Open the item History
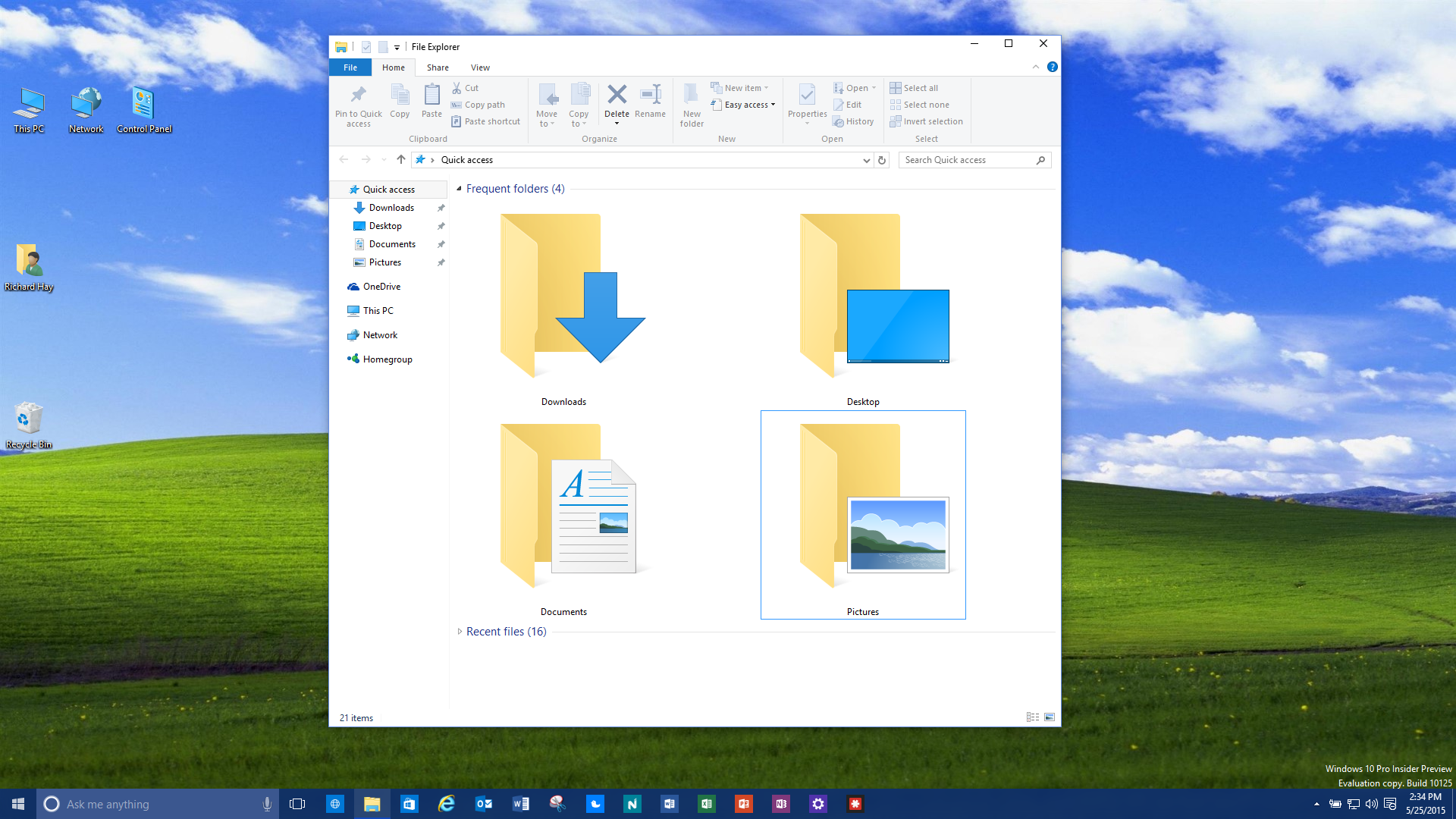1456x819 pixels. point(854,121)
